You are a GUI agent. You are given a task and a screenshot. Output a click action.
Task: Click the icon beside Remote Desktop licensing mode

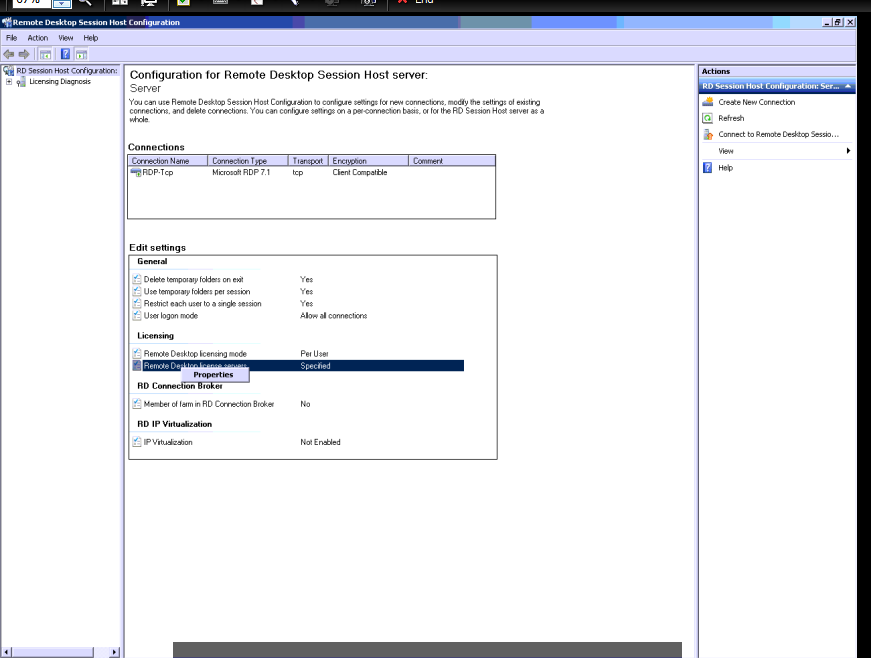(137, 353)
